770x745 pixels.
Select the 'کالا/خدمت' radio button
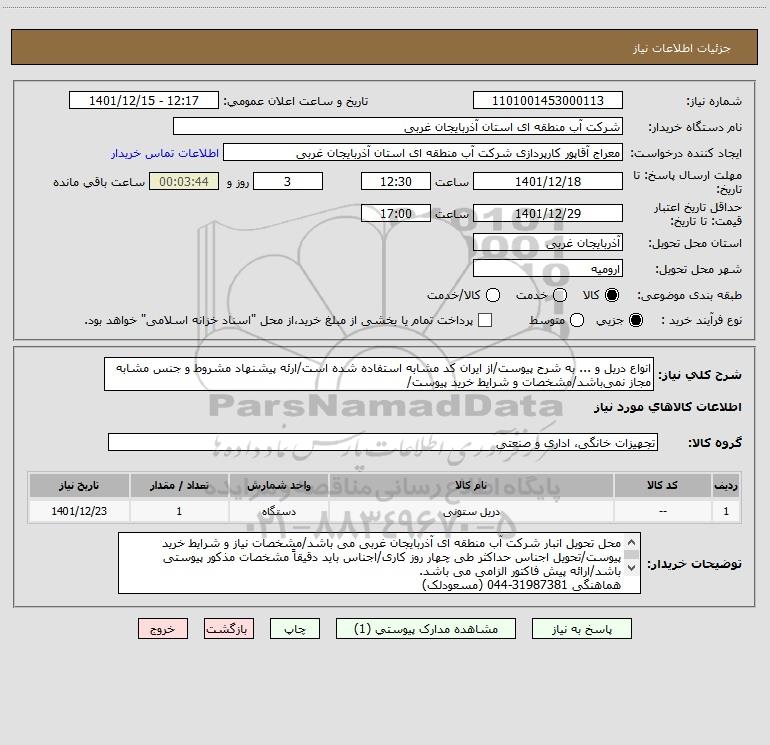point(493,295)
